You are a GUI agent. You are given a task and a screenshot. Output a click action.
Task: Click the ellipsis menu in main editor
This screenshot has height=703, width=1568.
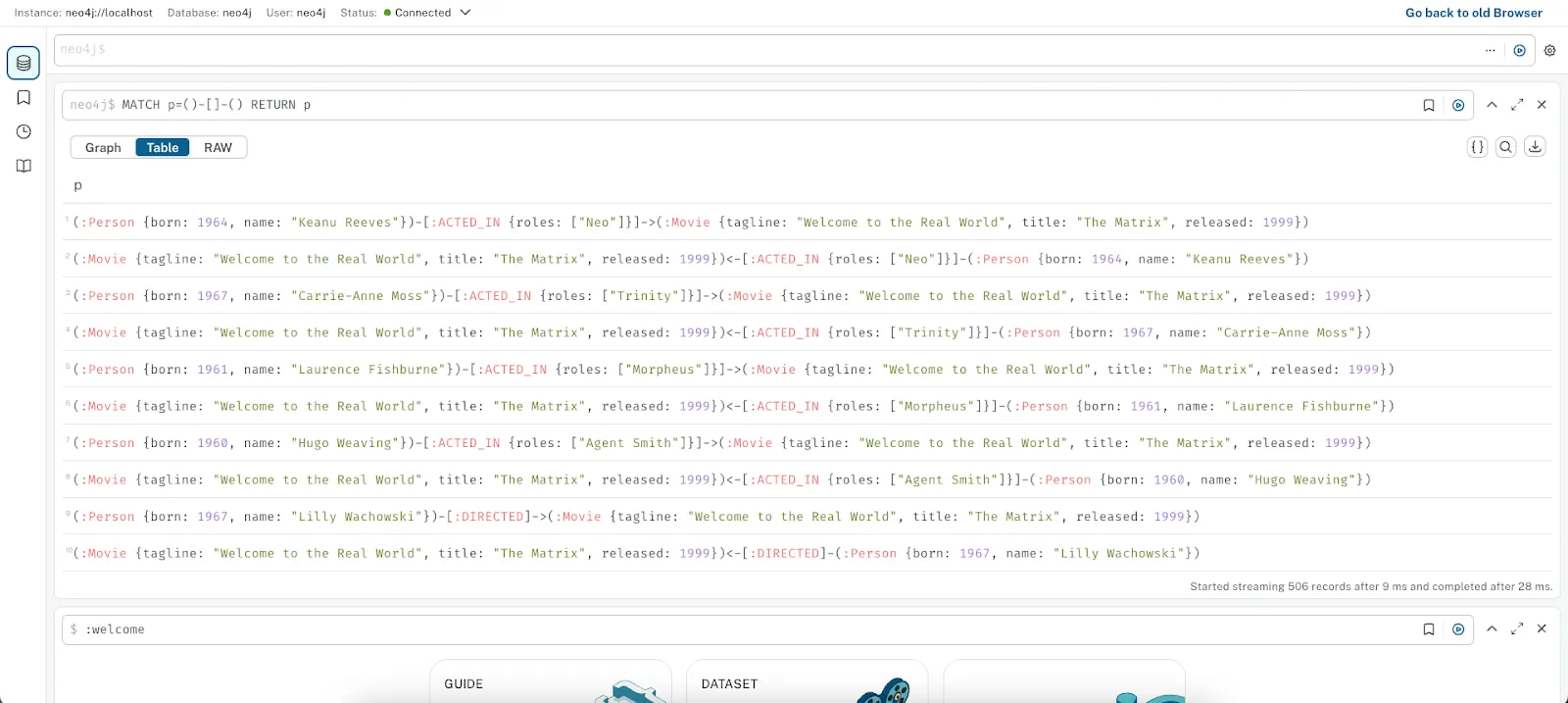[1491, 50]
